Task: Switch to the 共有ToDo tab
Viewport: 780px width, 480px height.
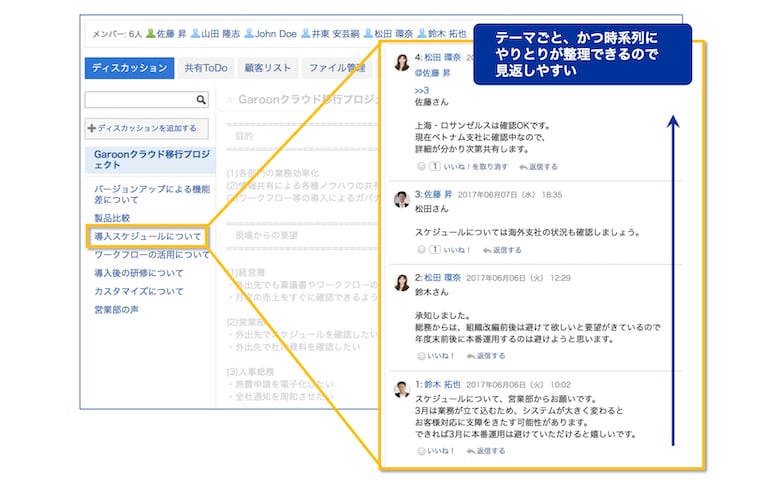Action: click(x=206, y=68)
